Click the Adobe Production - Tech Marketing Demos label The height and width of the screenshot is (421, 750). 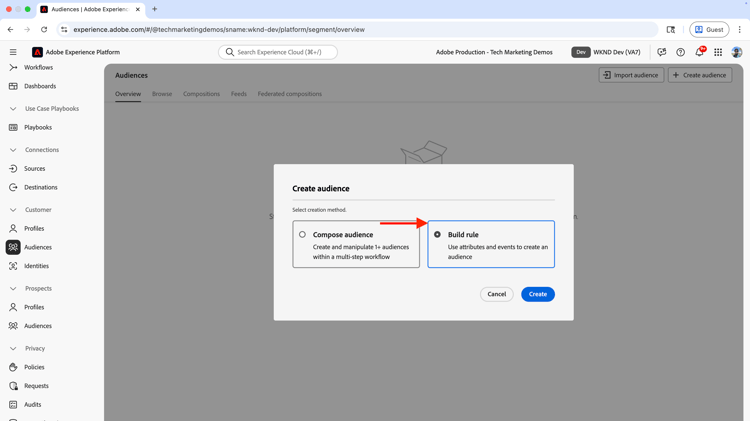(x=494, y=52)
